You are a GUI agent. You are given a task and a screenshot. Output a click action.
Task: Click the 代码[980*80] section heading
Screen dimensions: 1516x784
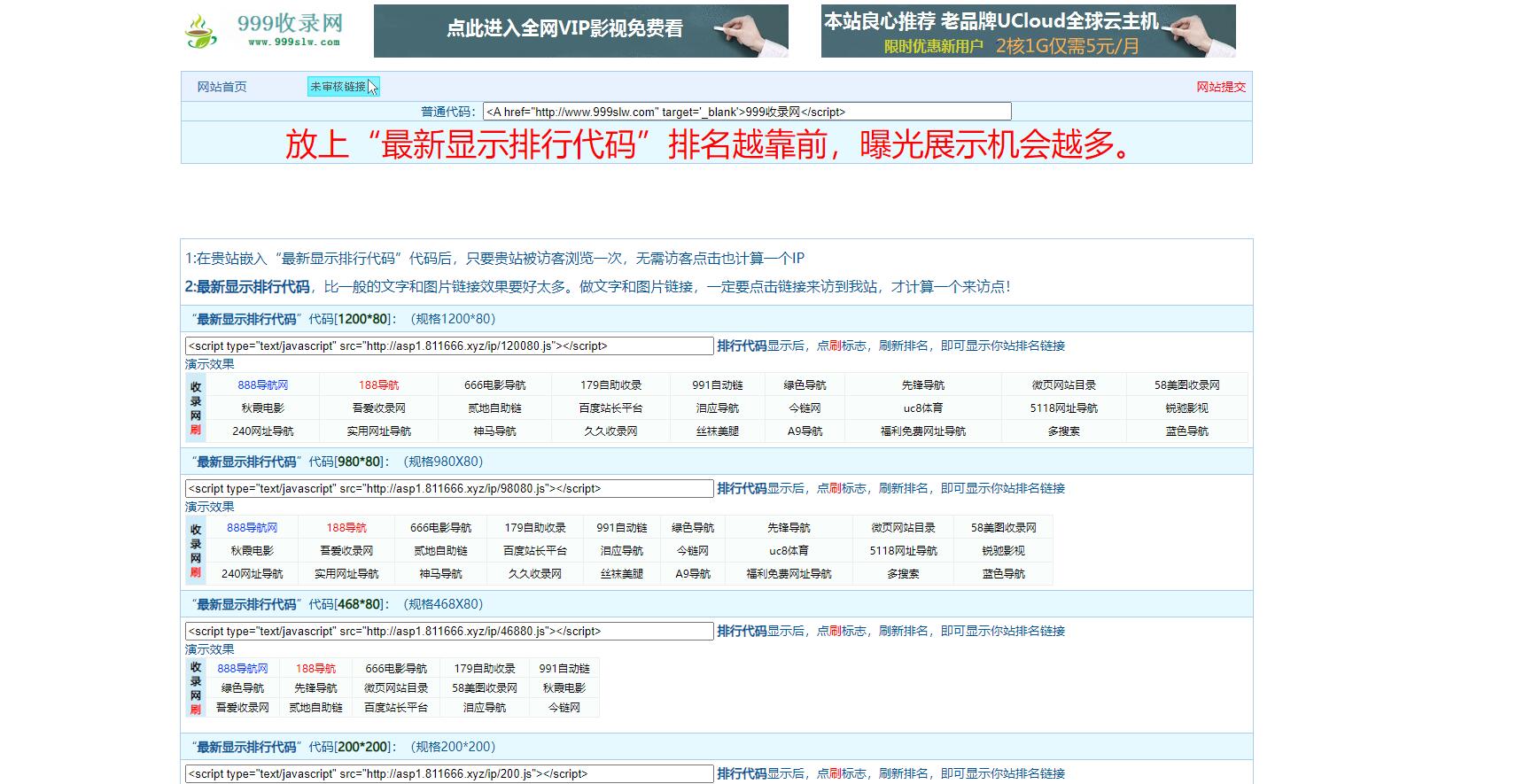tap(337, 462)
